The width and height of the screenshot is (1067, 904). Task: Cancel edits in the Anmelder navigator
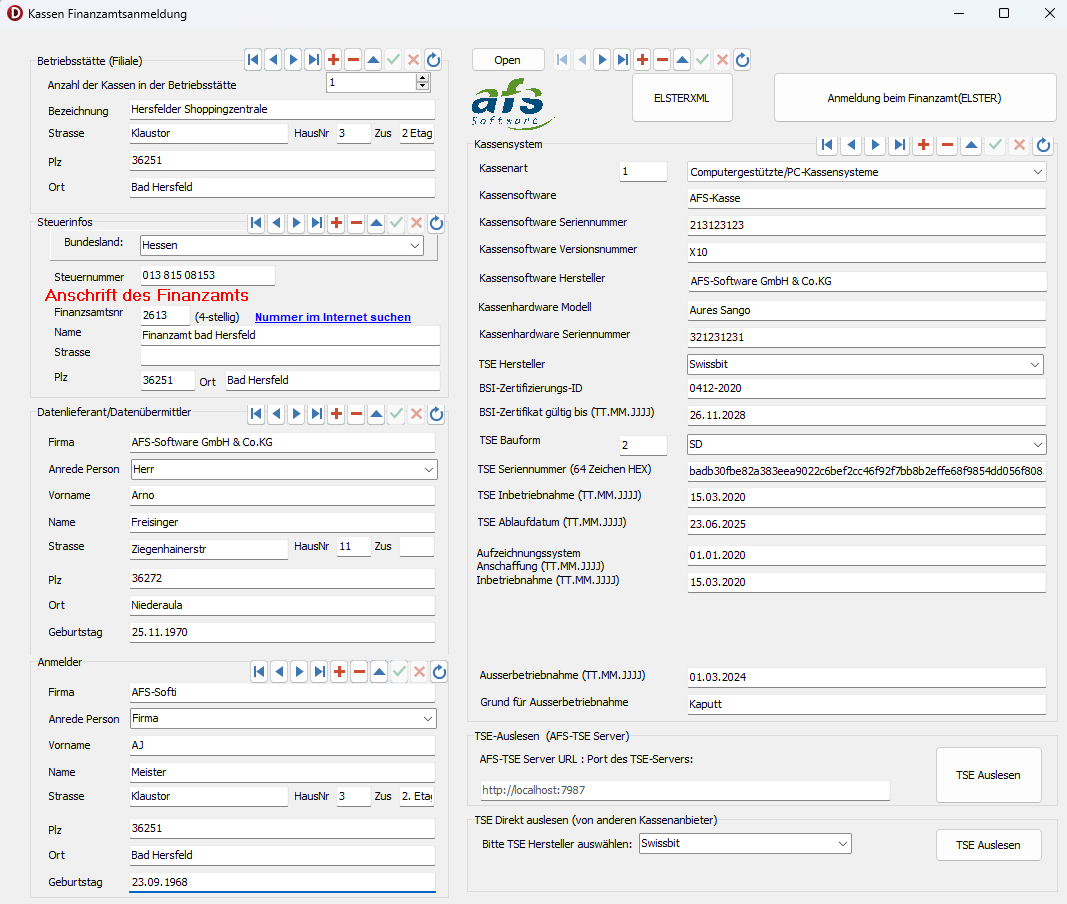pos(419,671)
